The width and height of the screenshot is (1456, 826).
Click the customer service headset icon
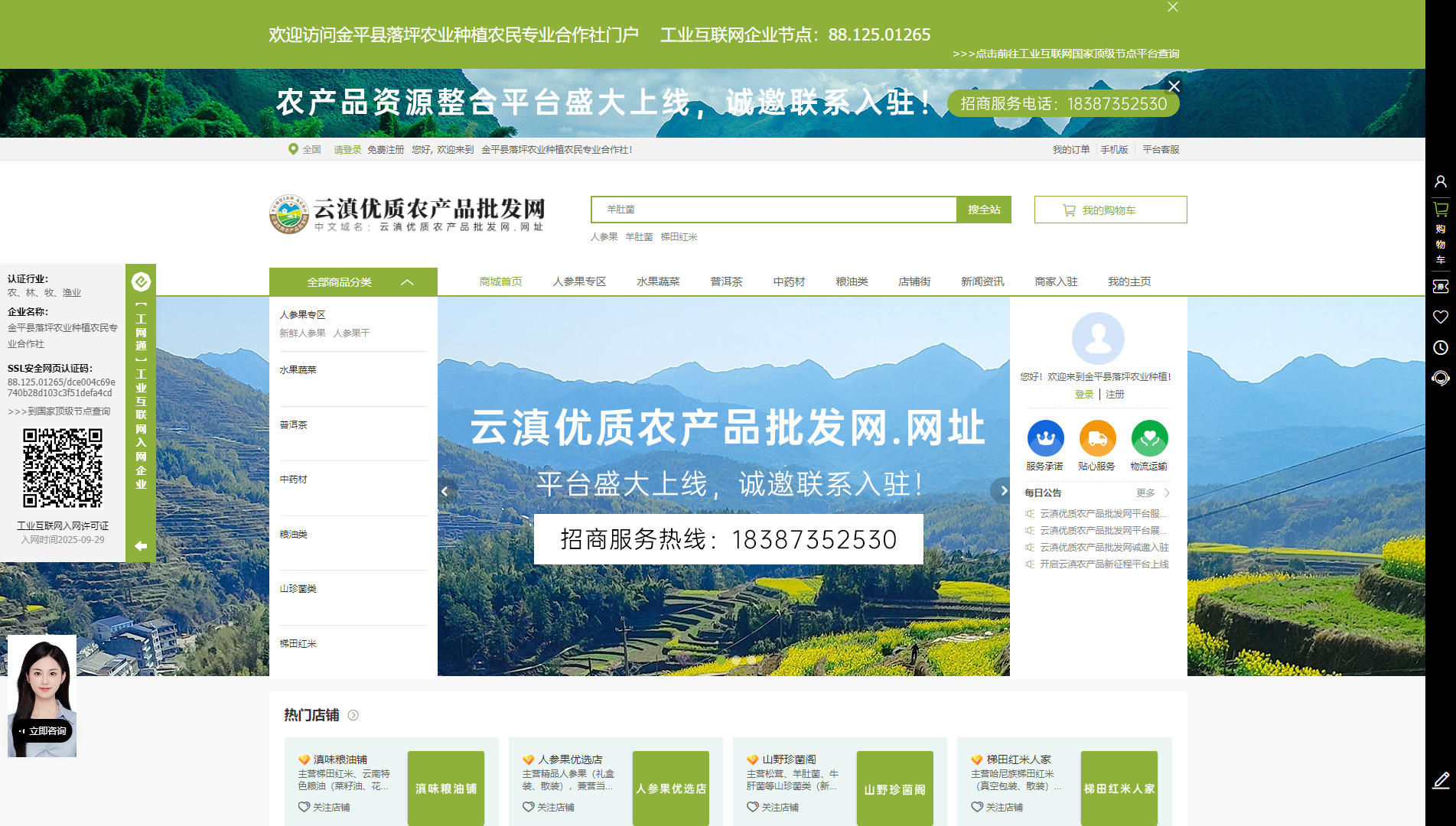(1440, 378)
